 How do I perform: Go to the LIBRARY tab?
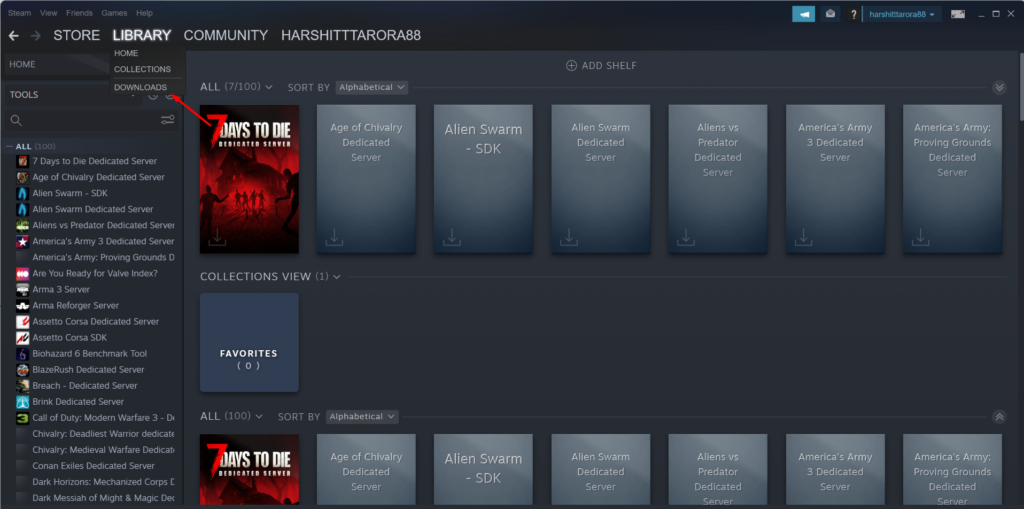[142, 35]
